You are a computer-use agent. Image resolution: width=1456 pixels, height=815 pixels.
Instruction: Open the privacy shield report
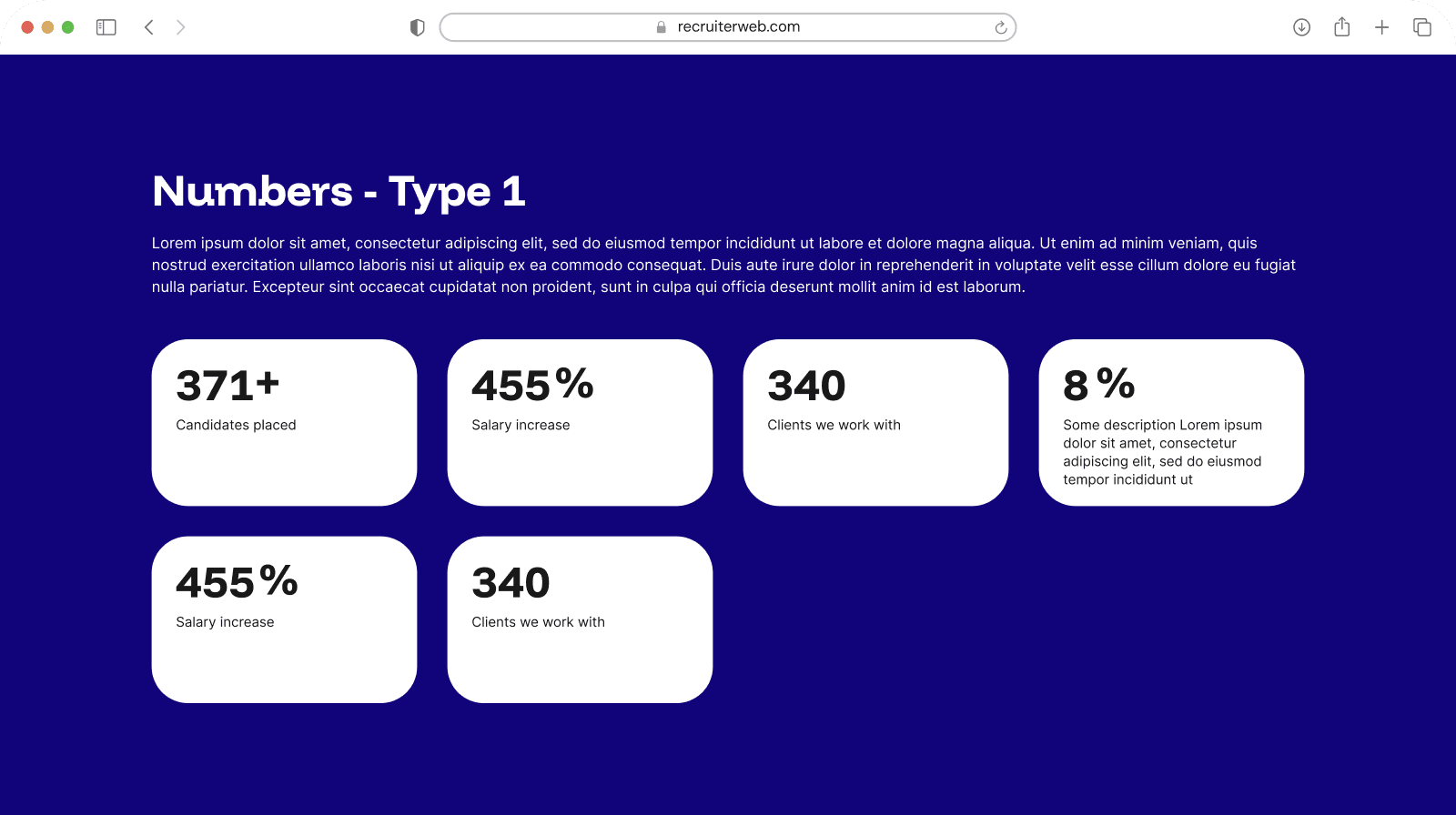418,27
